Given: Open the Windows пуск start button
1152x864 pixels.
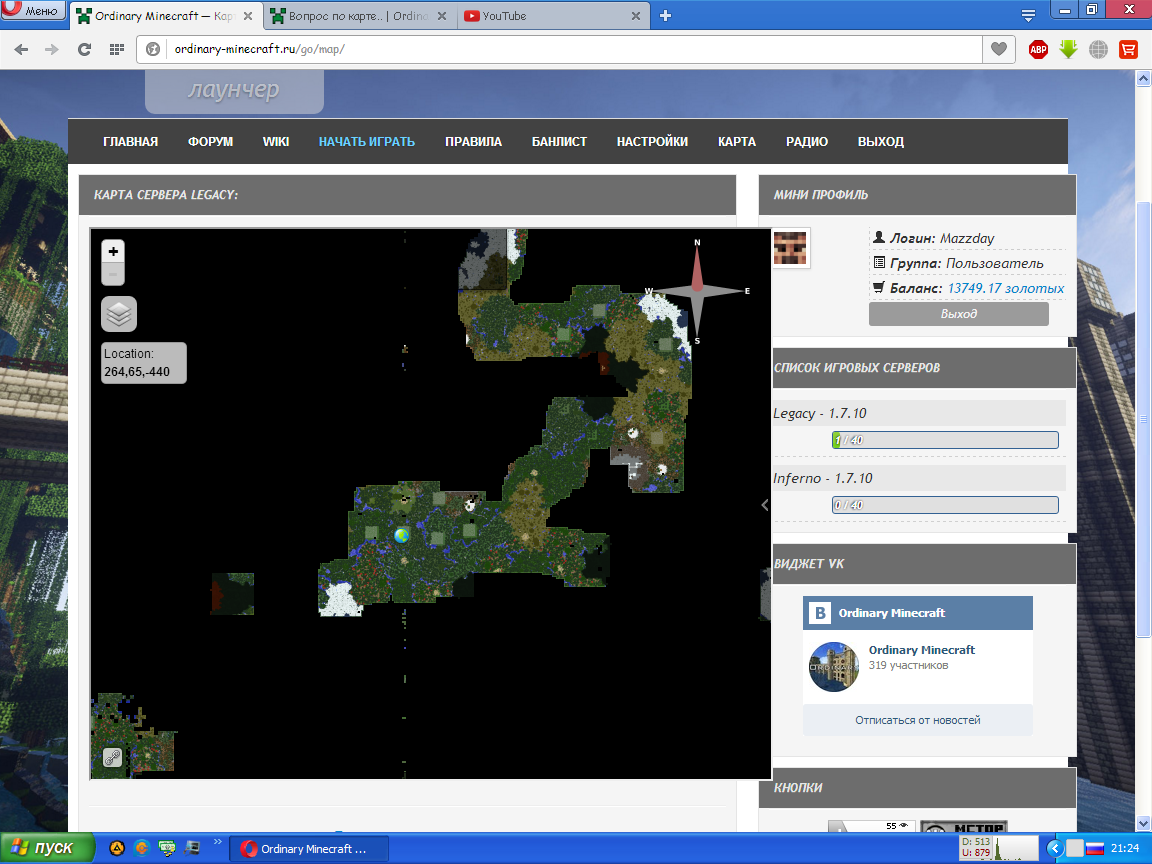Looking at the screenshot, I should (x=48, y=849).
